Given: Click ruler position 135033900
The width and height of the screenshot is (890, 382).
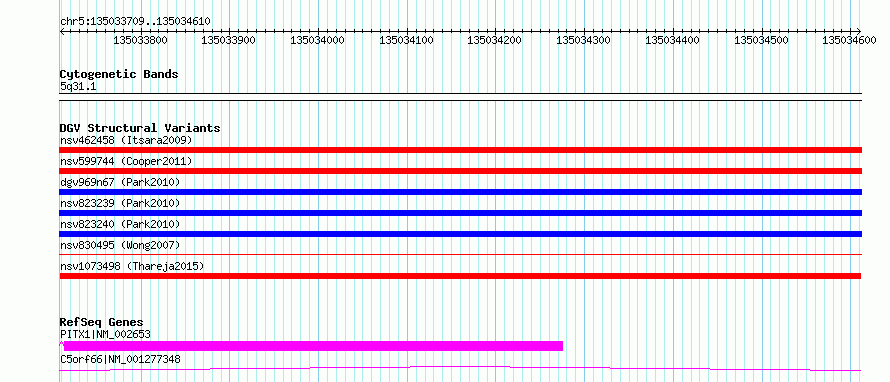Looking at the screenshot, I should point(229,40).
